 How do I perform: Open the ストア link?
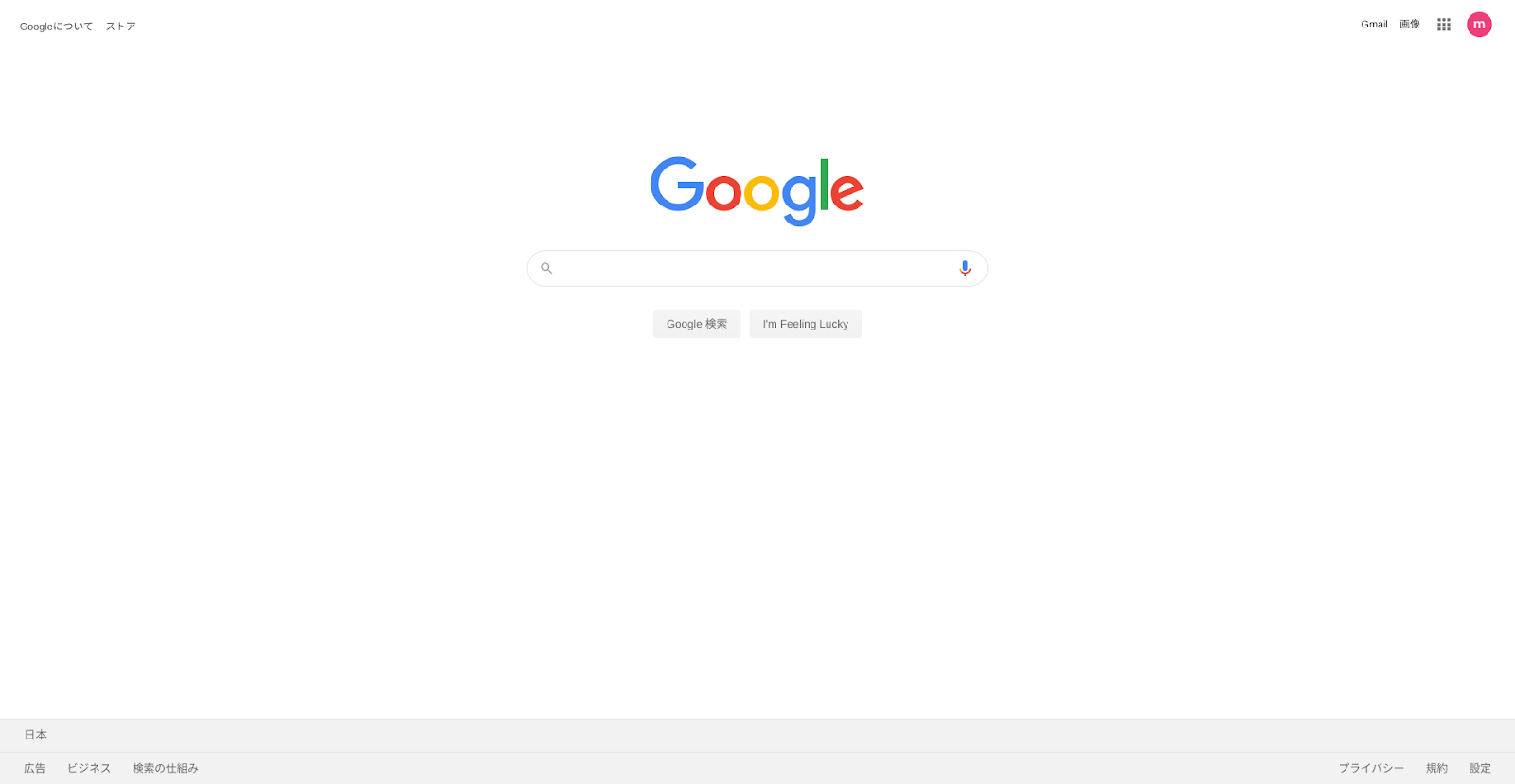point(121,27)
